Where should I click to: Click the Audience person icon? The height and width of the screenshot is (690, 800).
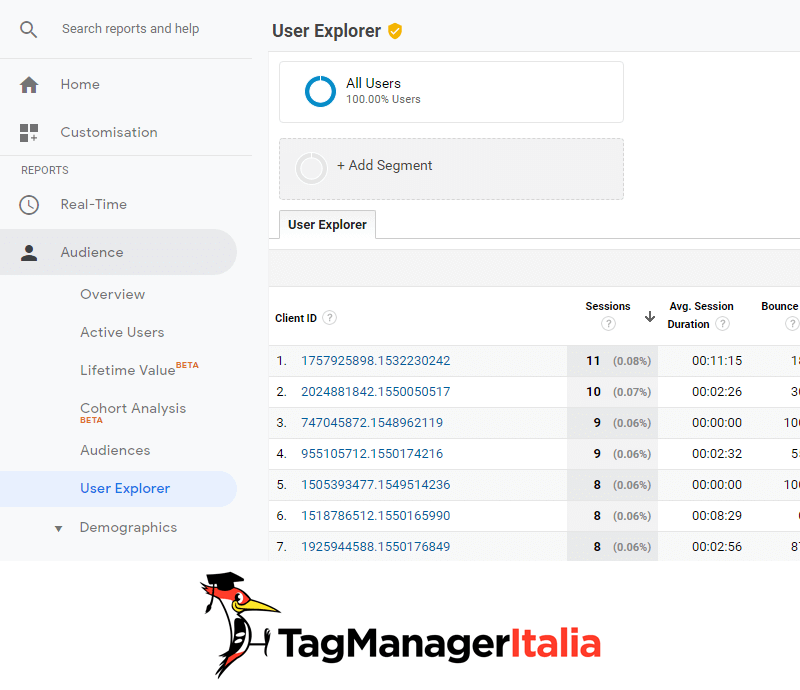click(x=29, y=253)
